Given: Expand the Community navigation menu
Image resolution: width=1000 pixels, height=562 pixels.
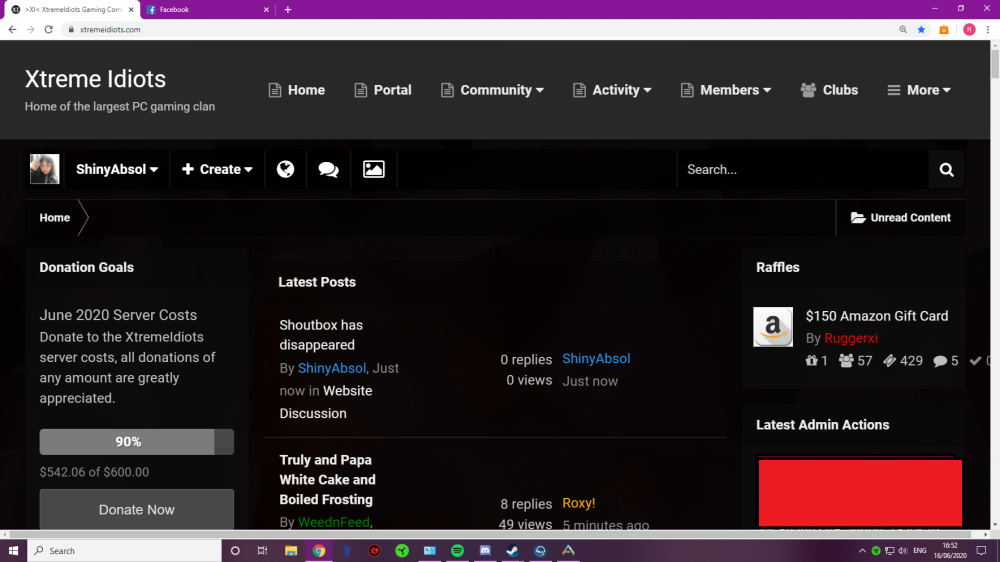Looking at the screenshot, I should point(493,90).
